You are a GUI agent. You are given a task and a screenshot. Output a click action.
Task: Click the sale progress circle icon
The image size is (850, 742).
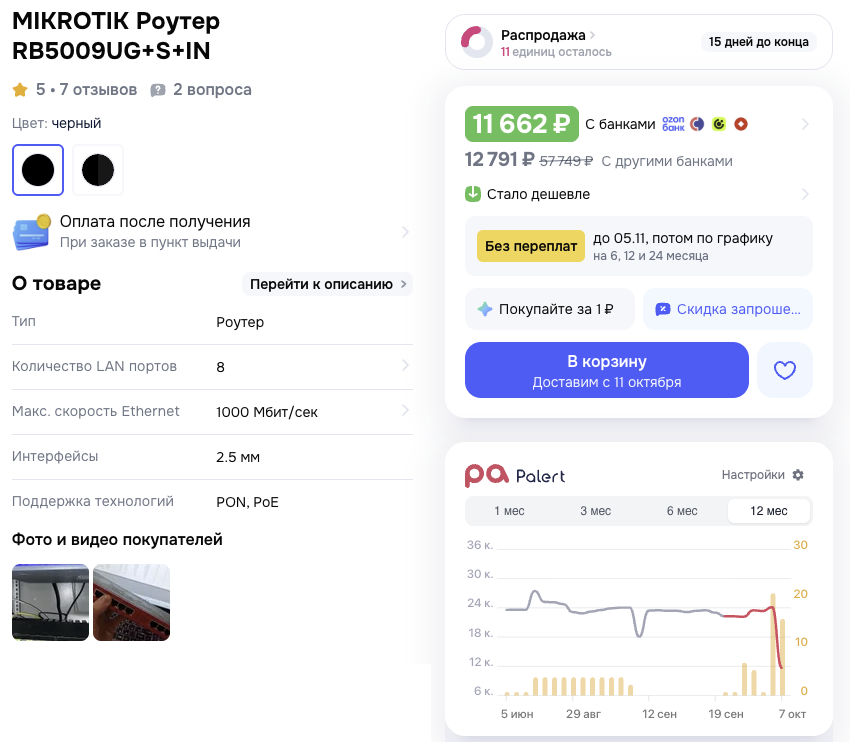coord(476,42)
